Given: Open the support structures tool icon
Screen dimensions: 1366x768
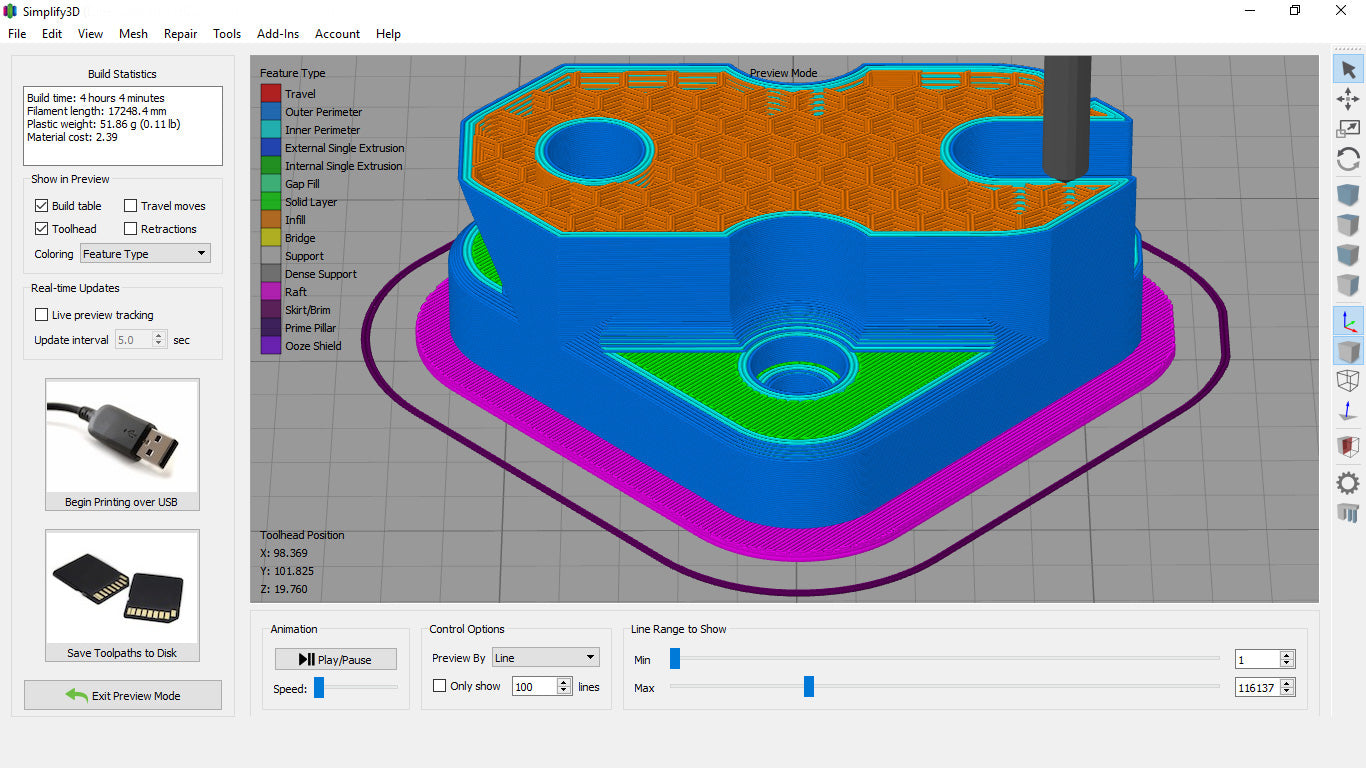Looking at the screenshot, I should pos(1348,514).
